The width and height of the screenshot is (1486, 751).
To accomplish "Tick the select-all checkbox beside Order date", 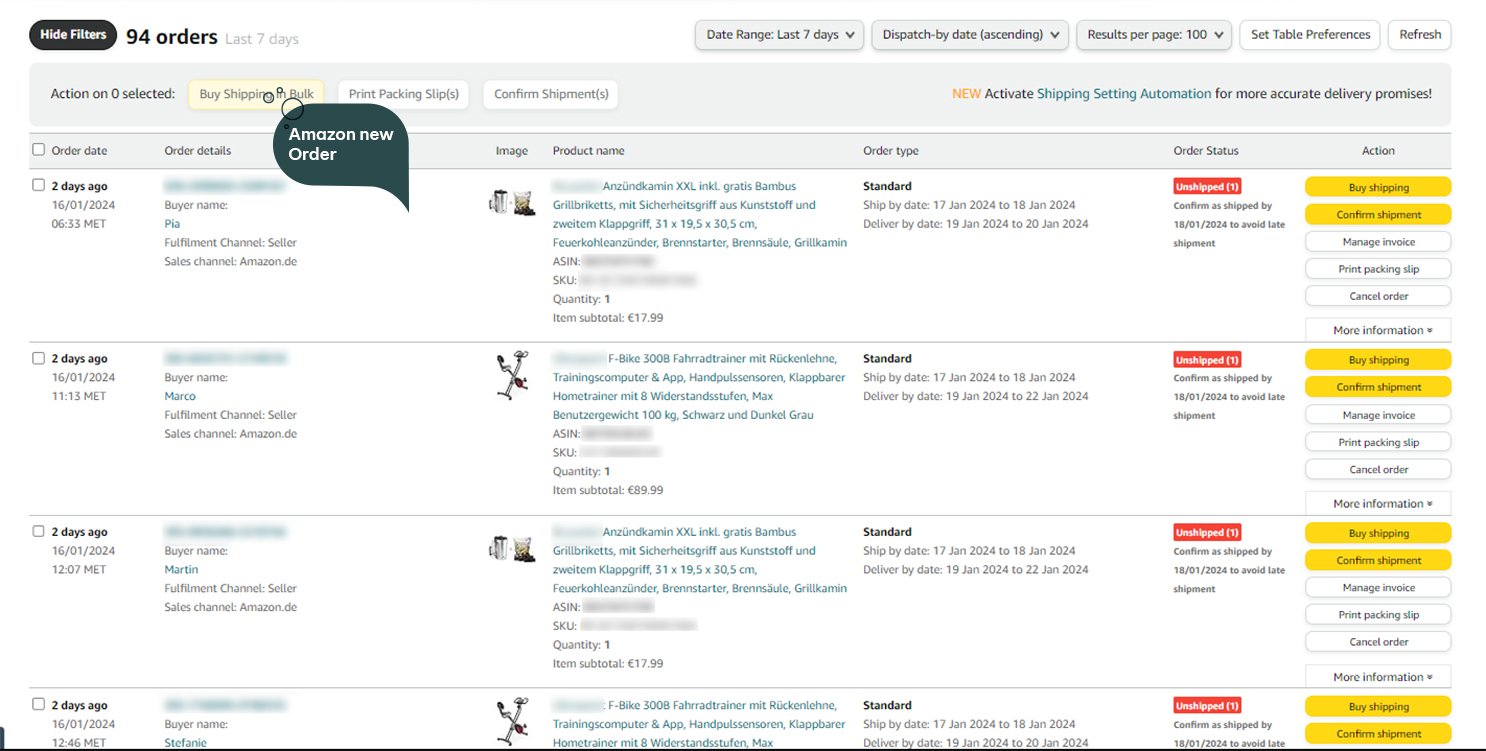I will 39,150.
